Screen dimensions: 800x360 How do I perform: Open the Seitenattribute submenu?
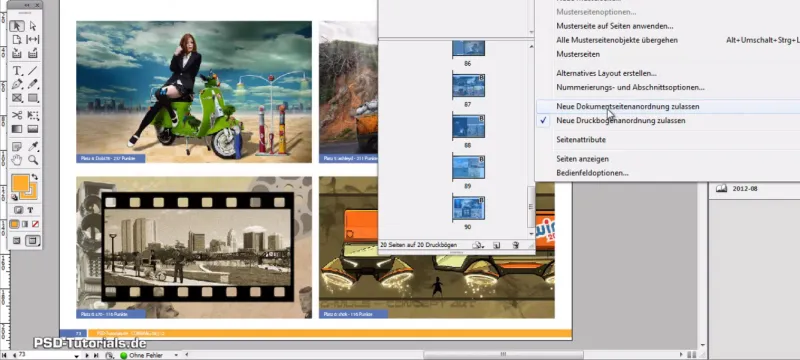click(581, 140)
